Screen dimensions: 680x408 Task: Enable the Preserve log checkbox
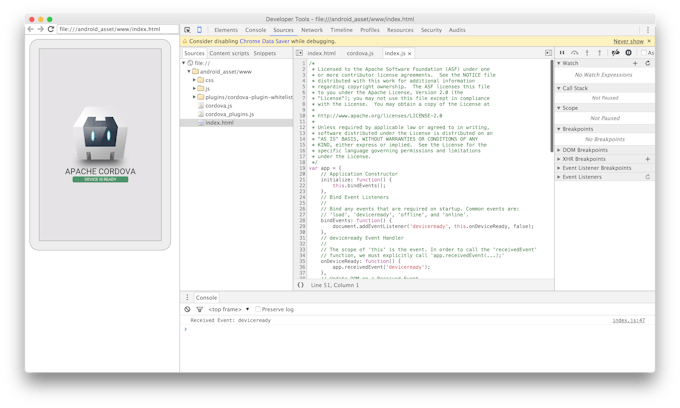tap(258, 309)
